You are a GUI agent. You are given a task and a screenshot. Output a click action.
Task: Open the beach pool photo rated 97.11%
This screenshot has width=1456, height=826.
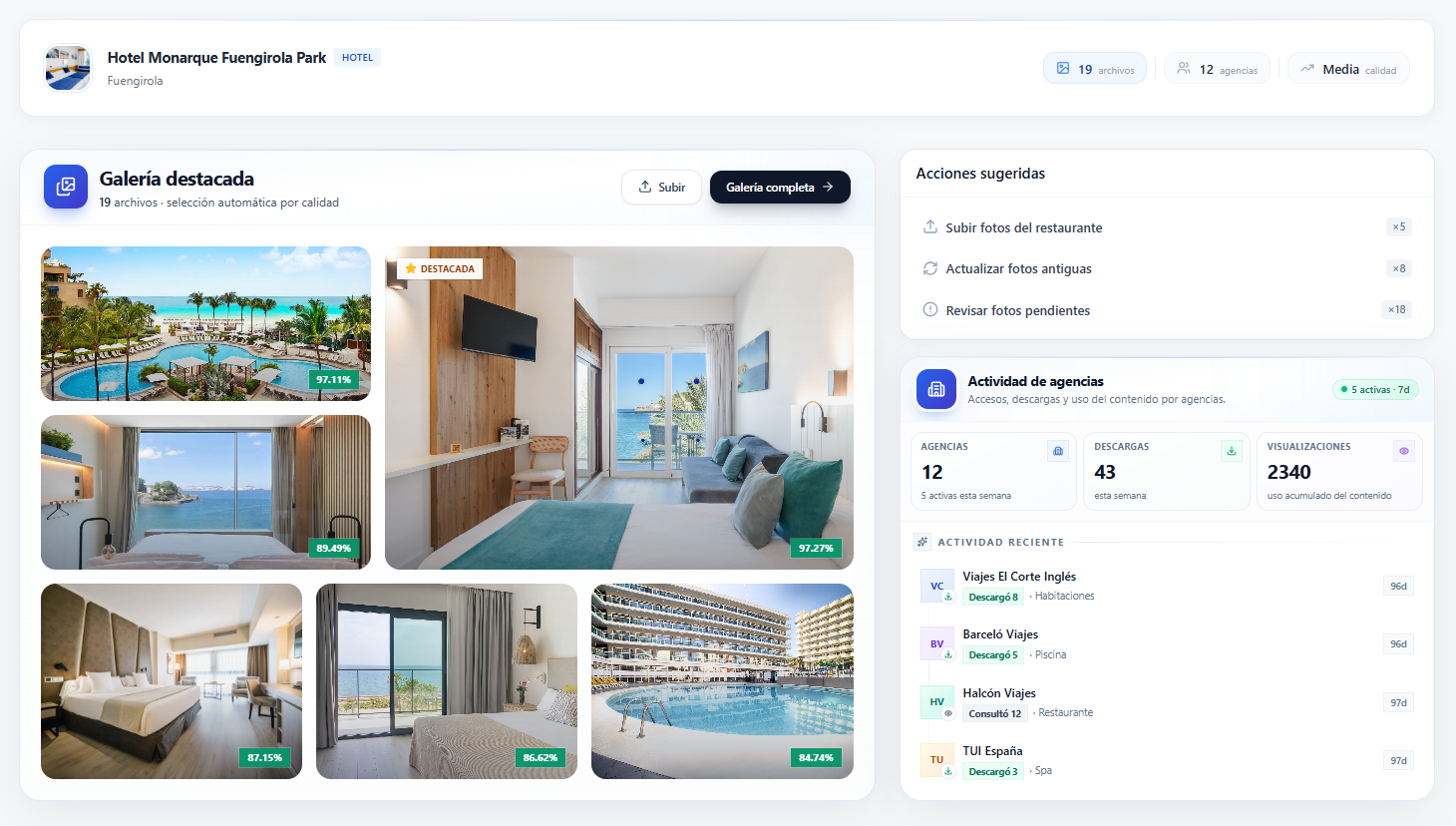(205, 323)
